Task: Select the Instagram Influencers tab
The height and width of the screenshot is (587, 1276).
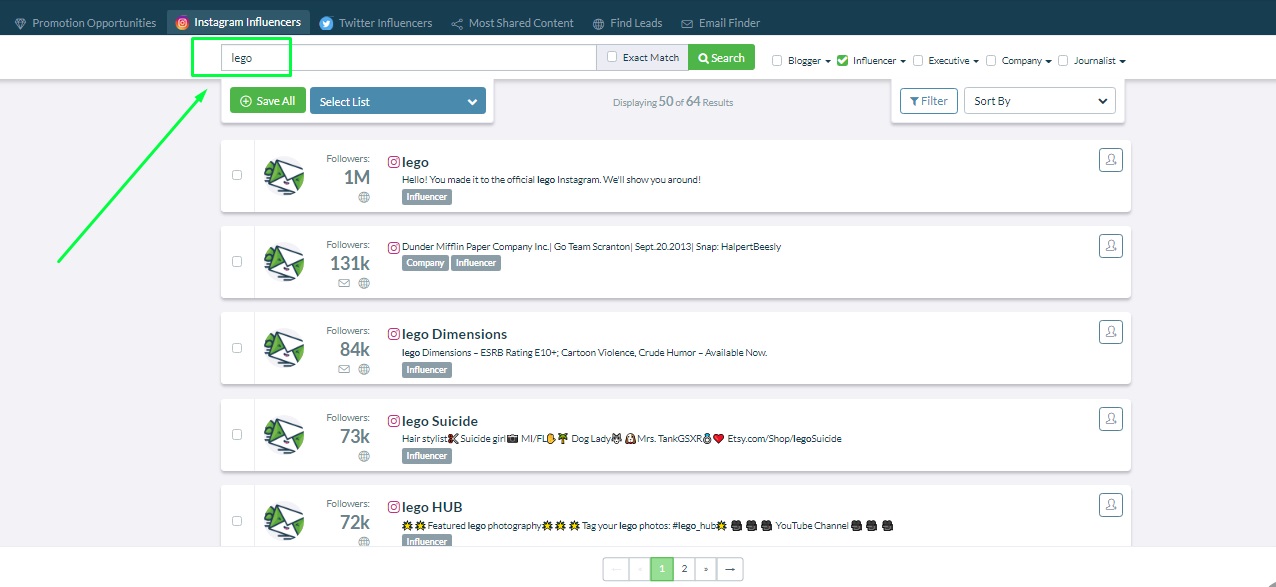Action: pyautogui.click(x=238, y=23)
